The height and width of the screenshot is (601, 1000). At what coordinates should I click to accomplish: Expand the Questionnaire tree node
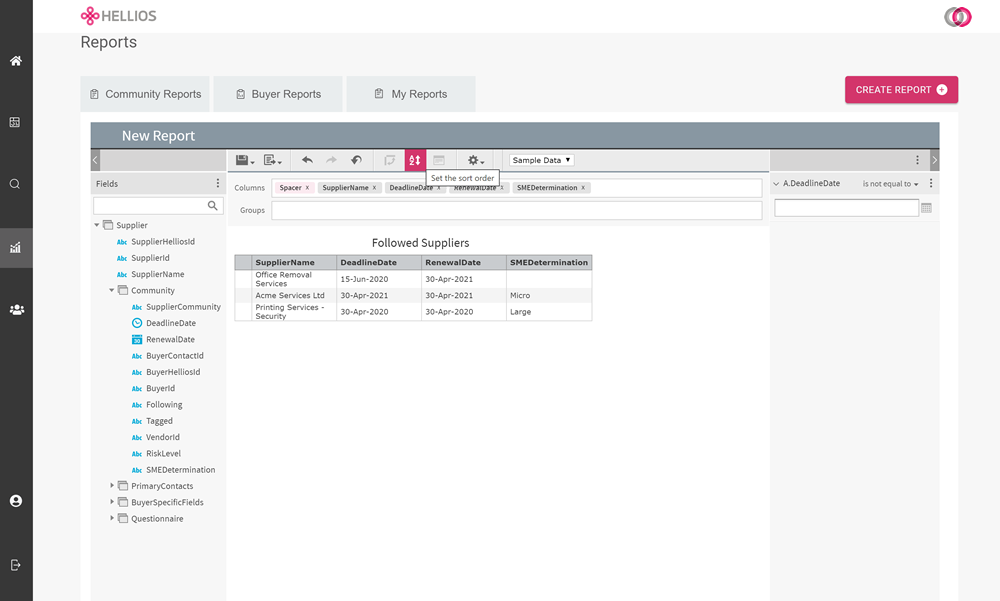112,518
